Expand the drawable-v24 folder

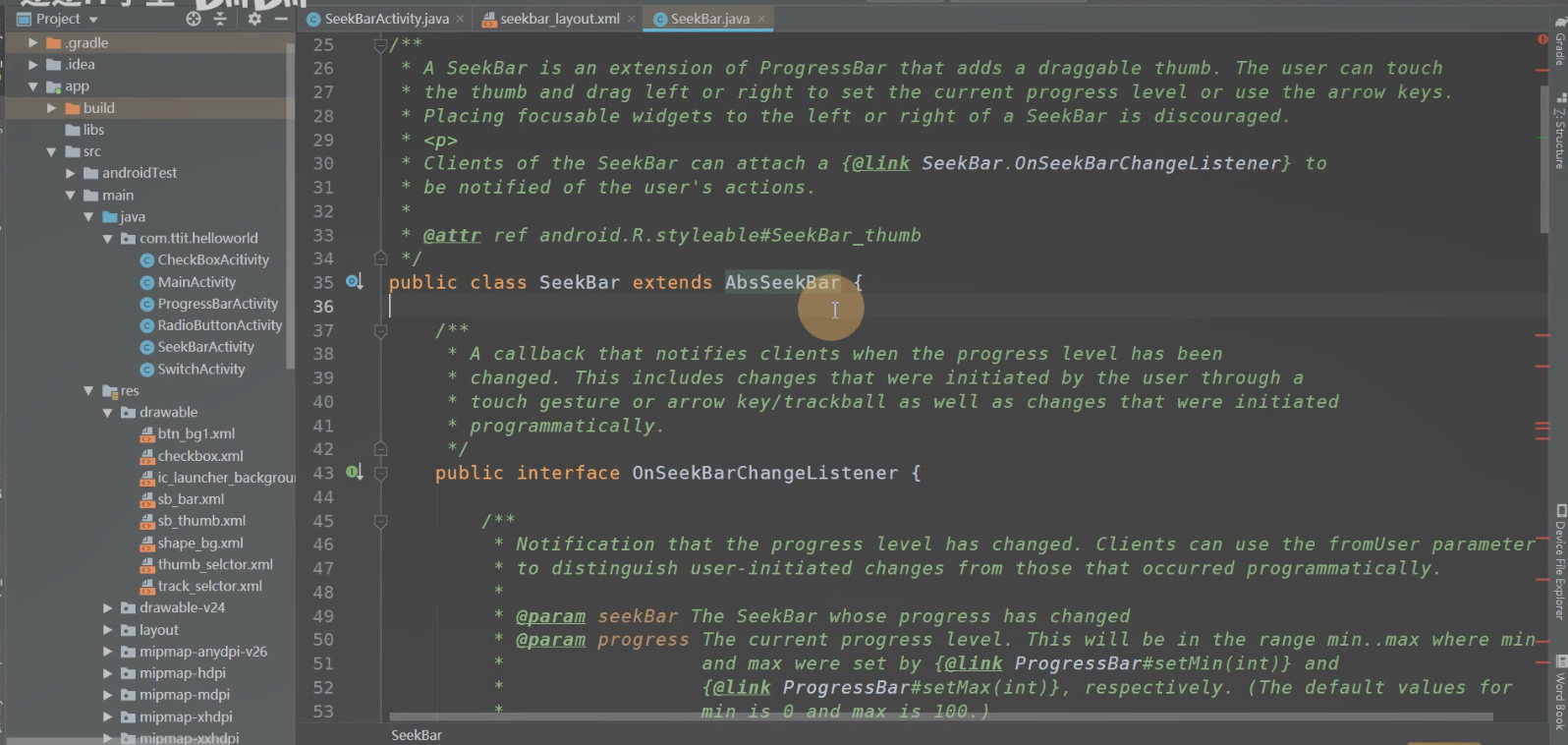pyautogui.click(x=107, y=608)
